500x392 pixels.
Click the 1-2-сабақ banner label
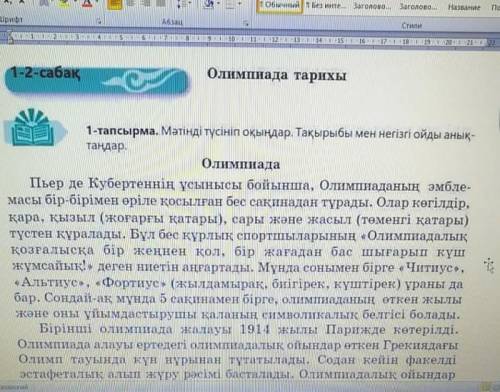[46, 72]
